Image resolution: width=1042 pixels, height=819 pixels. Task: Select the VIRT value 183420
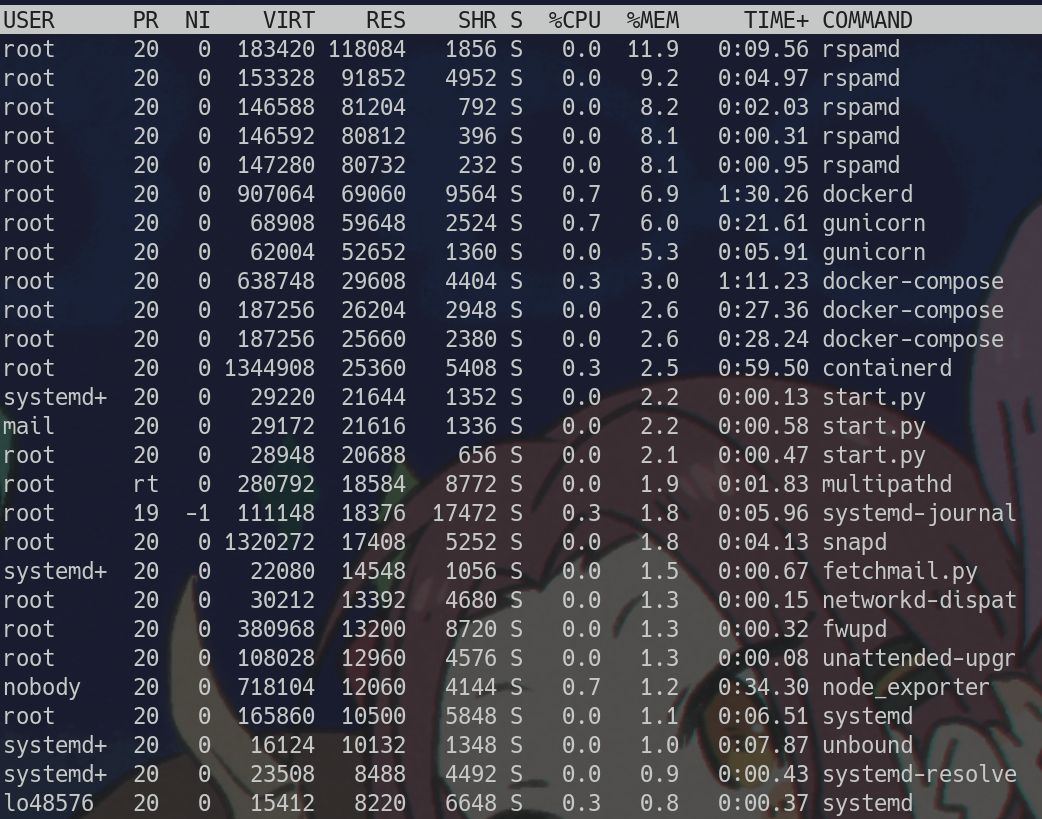pyautogui.click(x=276, y=49)
